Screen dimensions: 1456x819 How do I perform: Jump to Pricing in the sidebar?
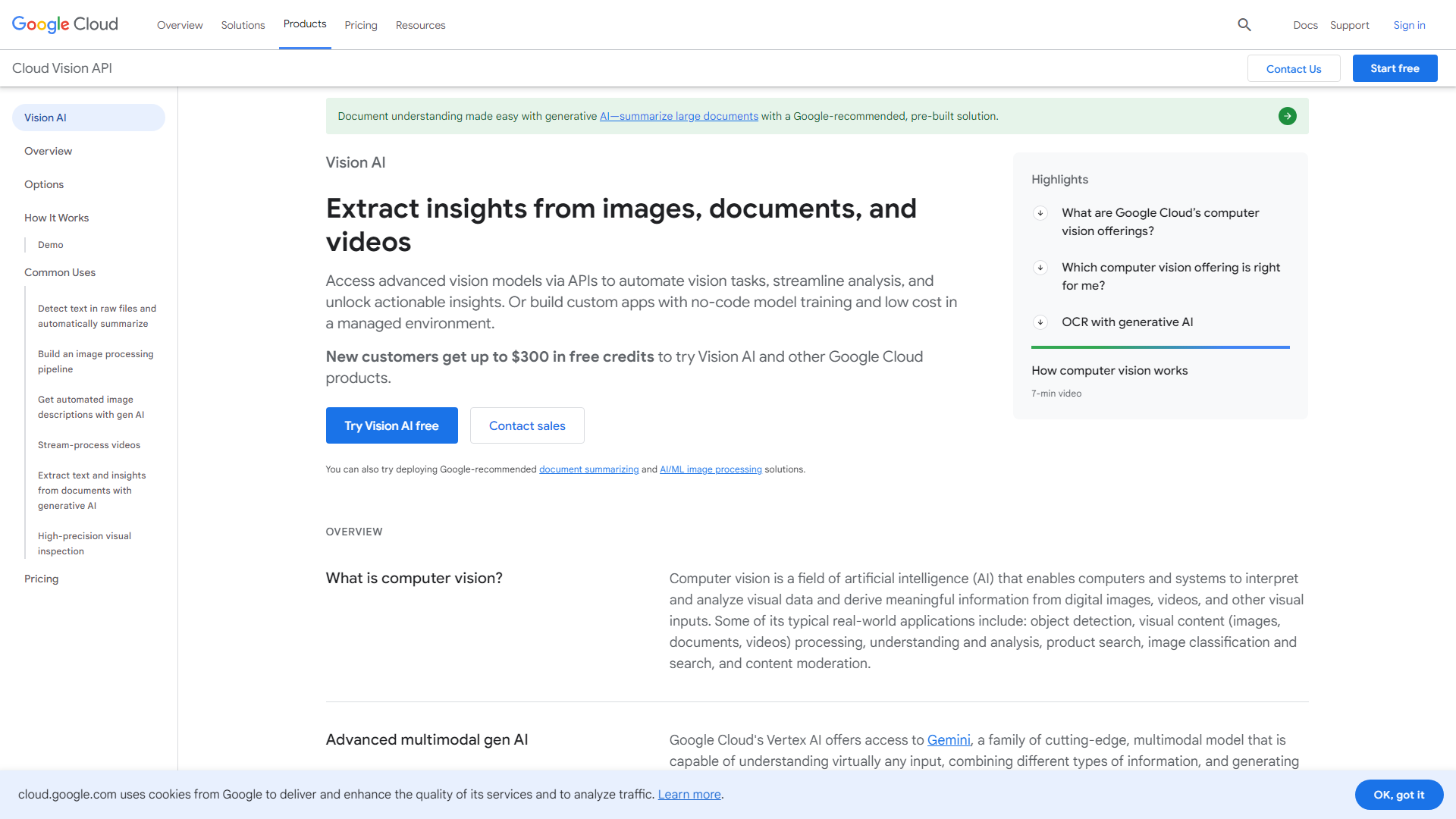[42, 579]
